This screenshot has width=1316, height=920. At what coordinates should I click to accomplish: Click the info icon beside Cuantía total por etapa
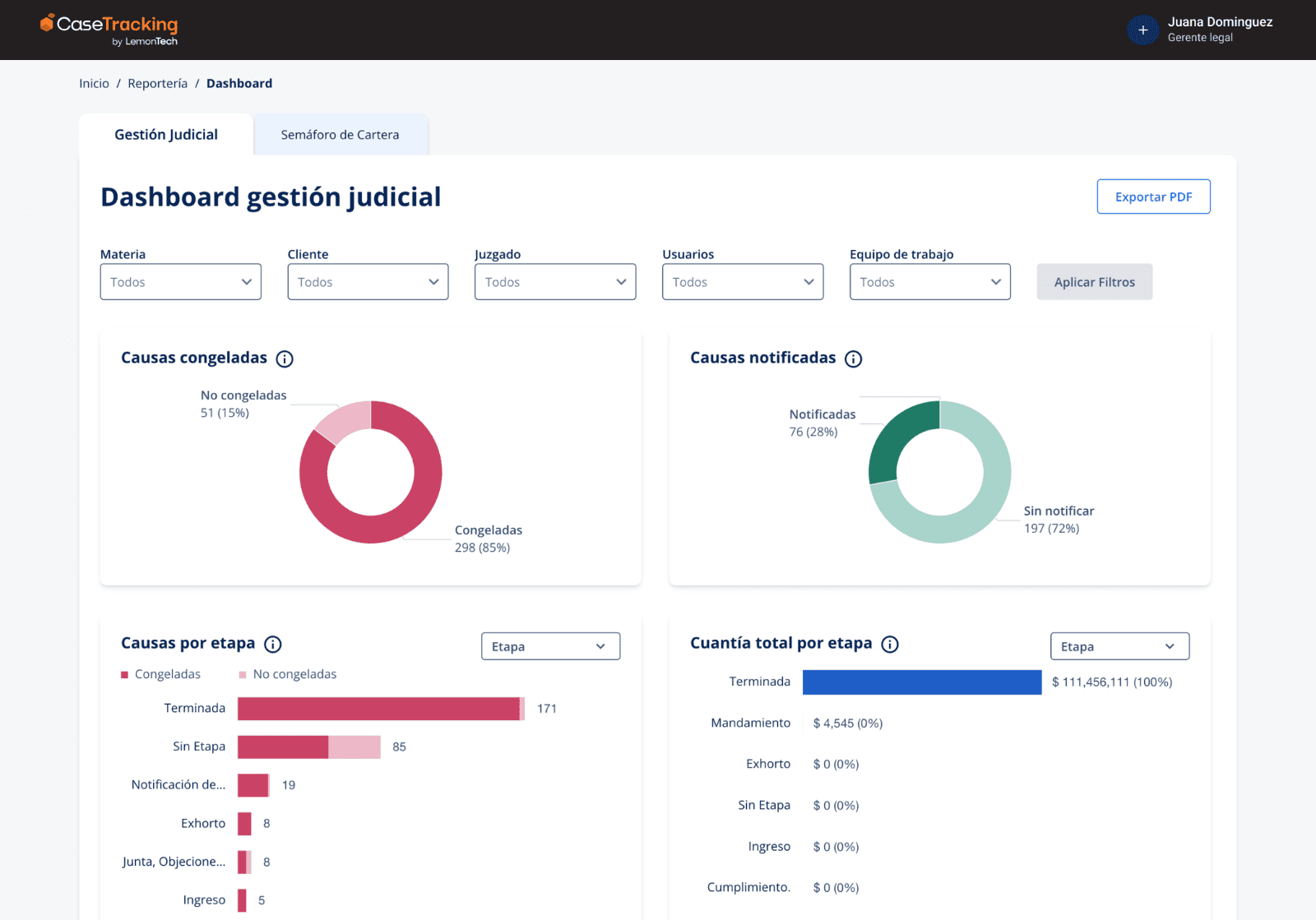coord(891,644)
